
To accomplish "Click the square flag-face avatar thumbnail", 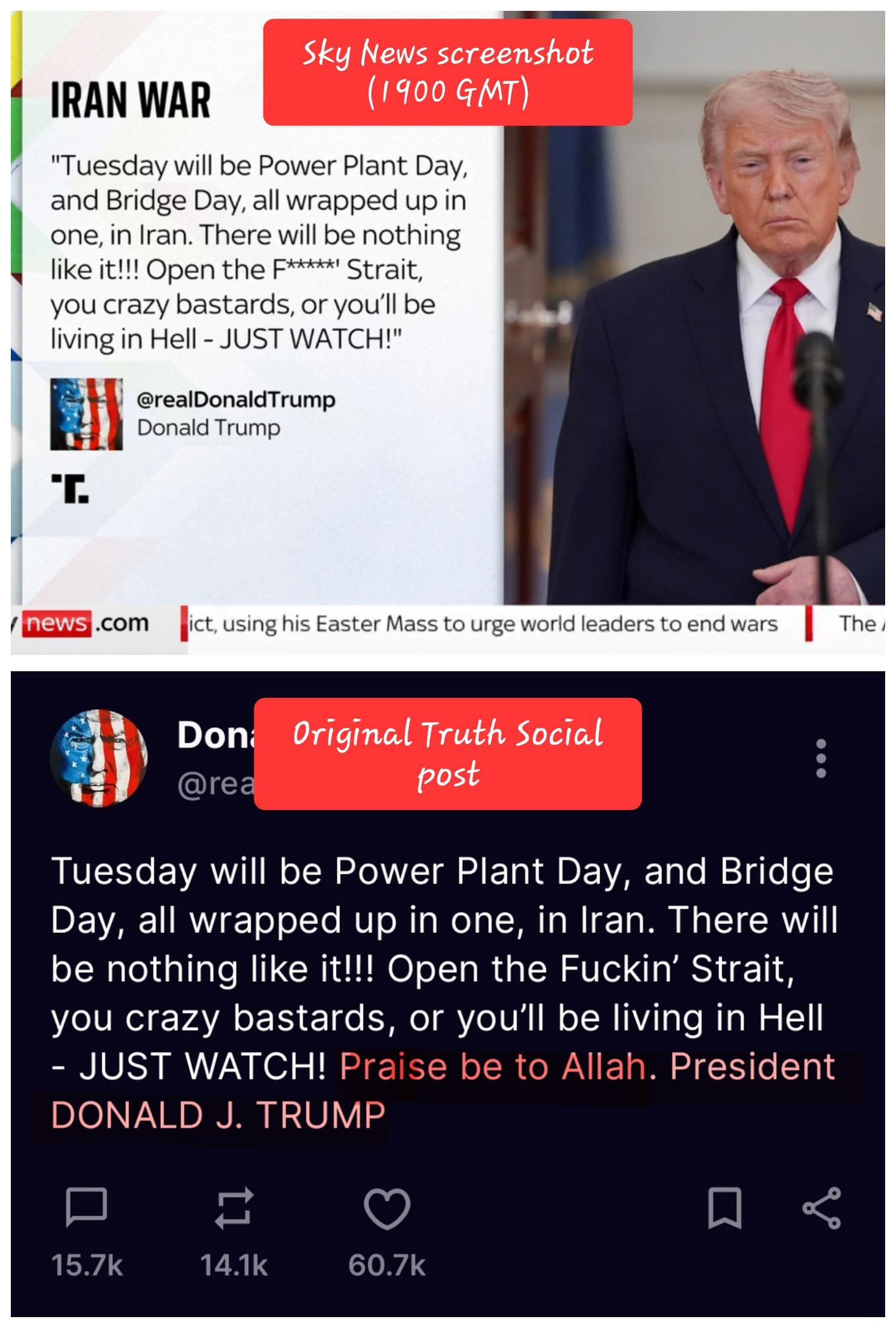I will click(x=86, y=414).
